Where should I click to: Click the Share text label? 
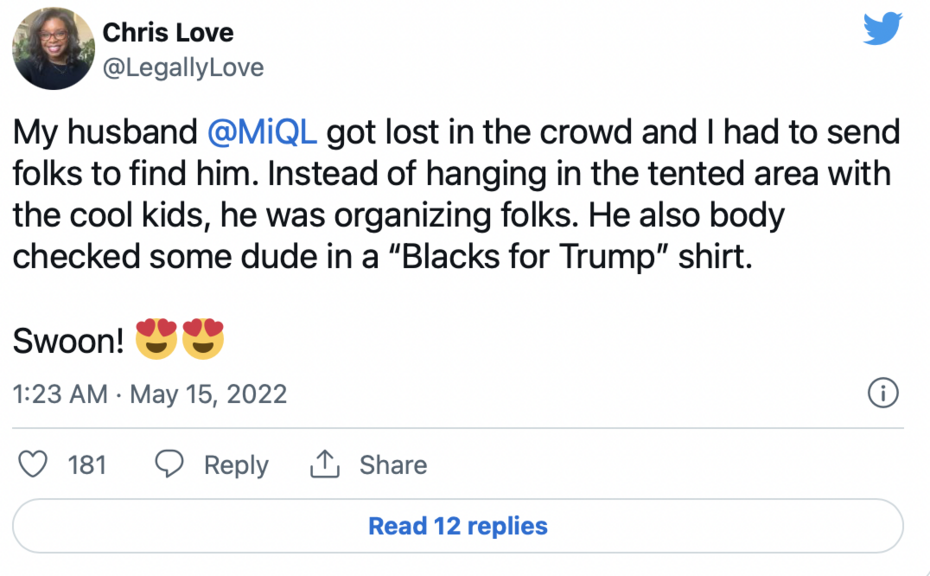[x=393, y=464]
